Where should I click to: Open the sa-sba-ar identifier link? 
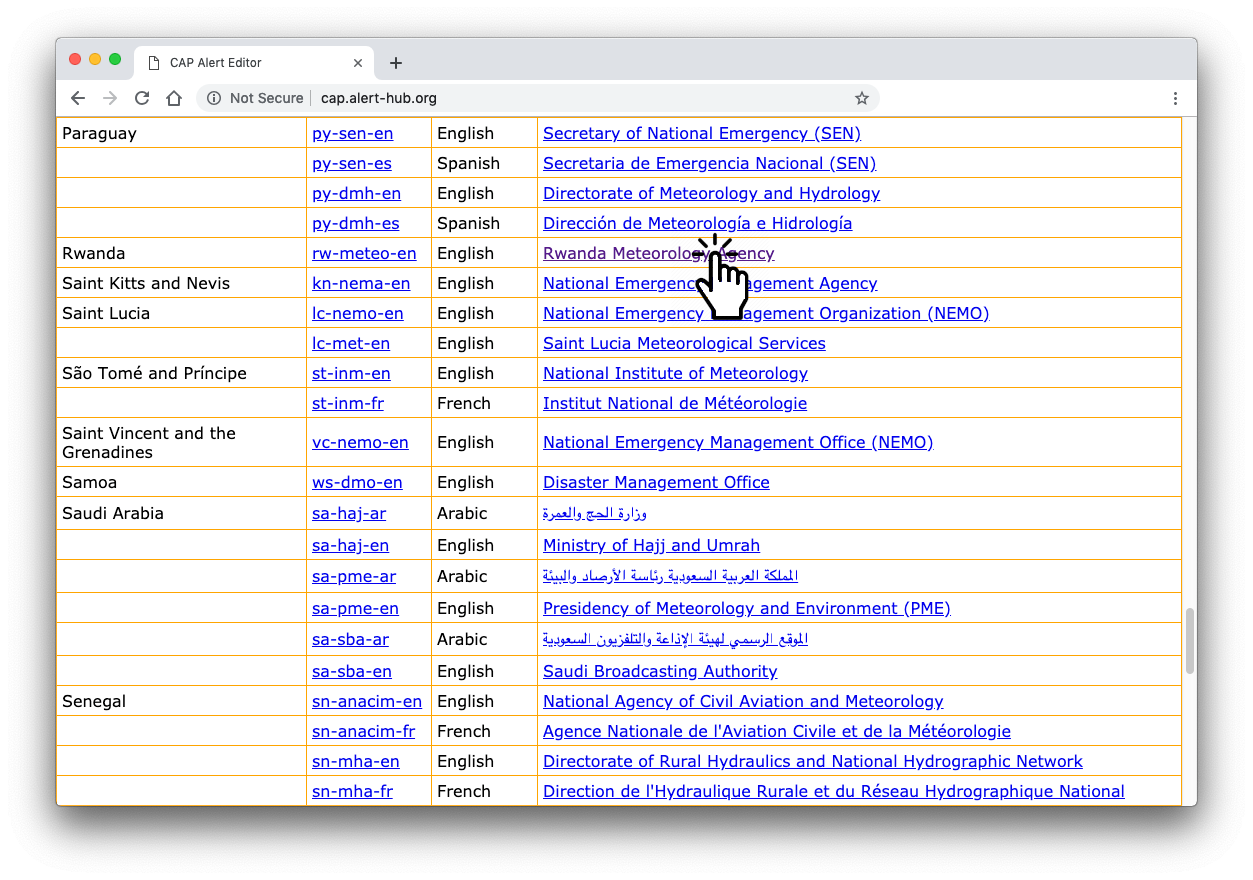tap(350, 639)
